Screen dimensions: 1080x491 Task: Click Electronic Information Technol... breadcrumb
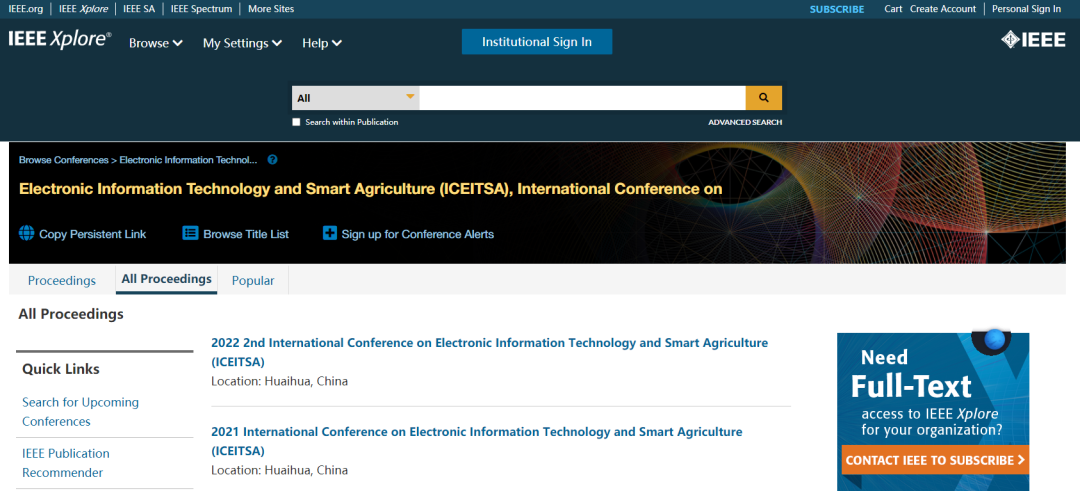point(188,160)
